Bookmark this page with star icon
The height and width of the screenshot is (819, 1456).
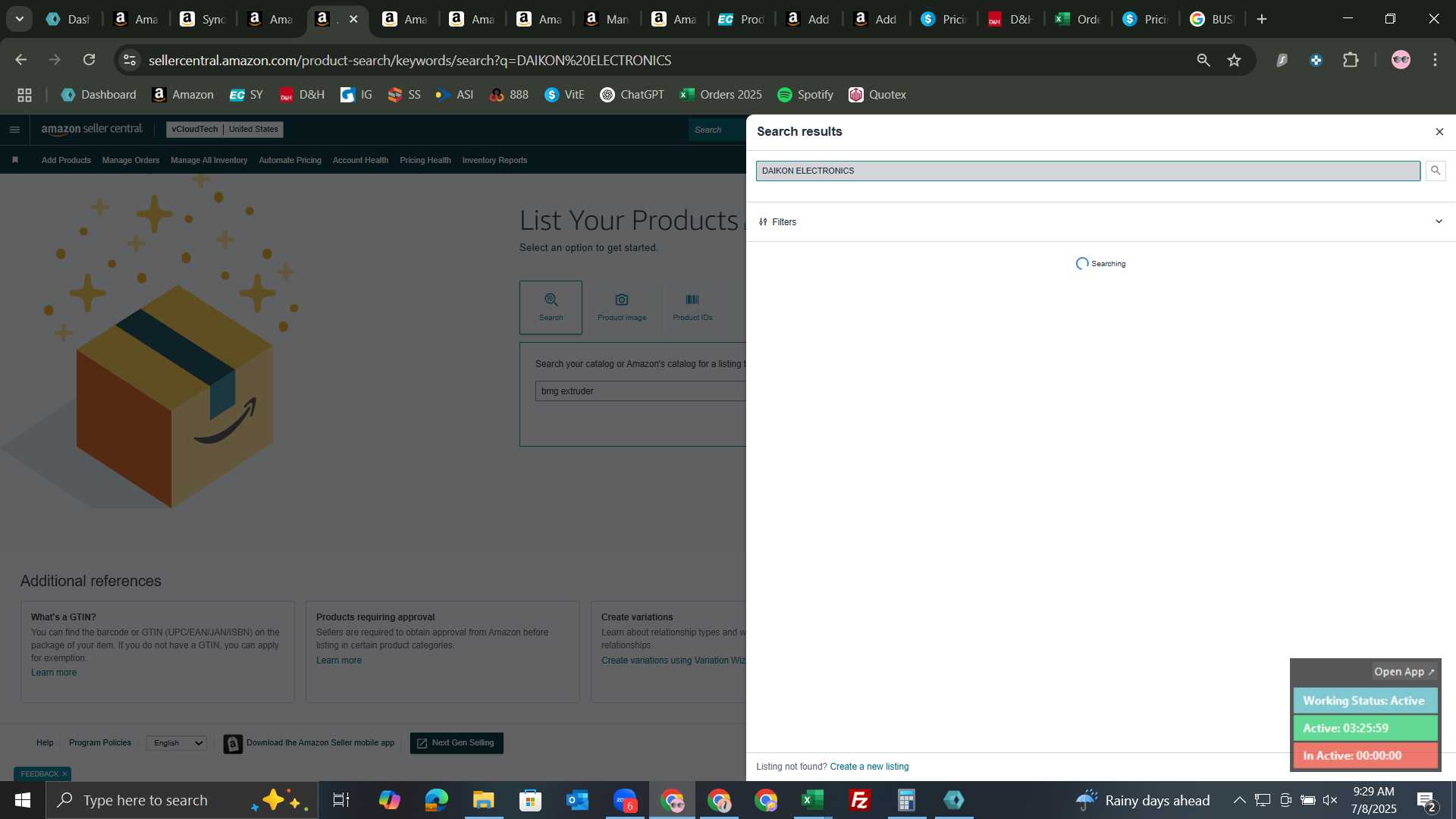[1235, 60]
